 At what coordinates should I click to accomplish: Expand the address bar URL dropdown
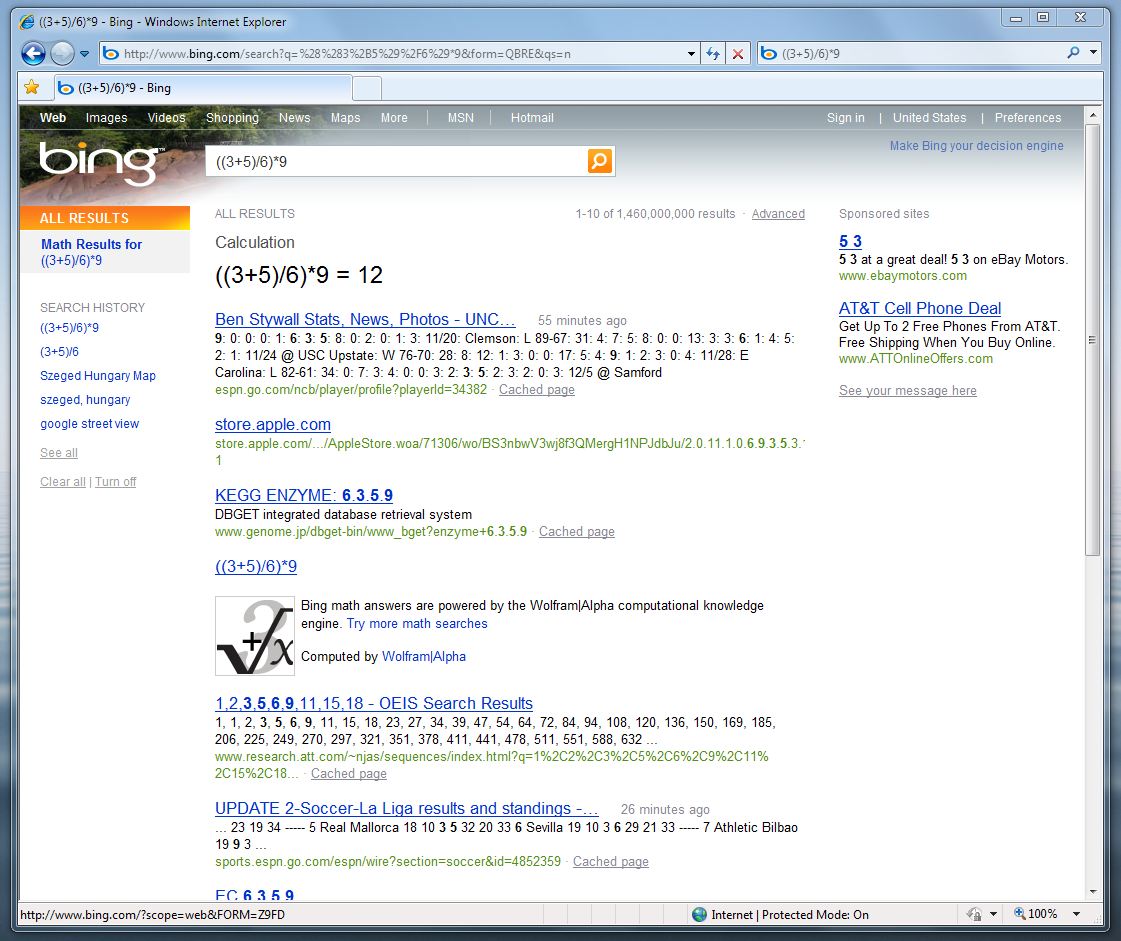(x=691, y=54)
